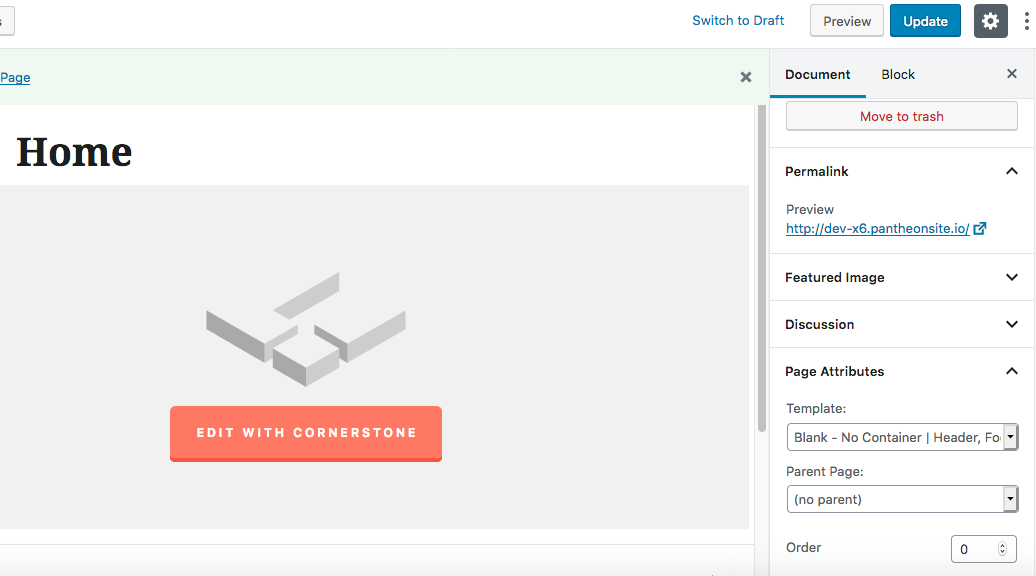Click the Preview button
The image size is (1036, 576).
[x=846, y=21]
